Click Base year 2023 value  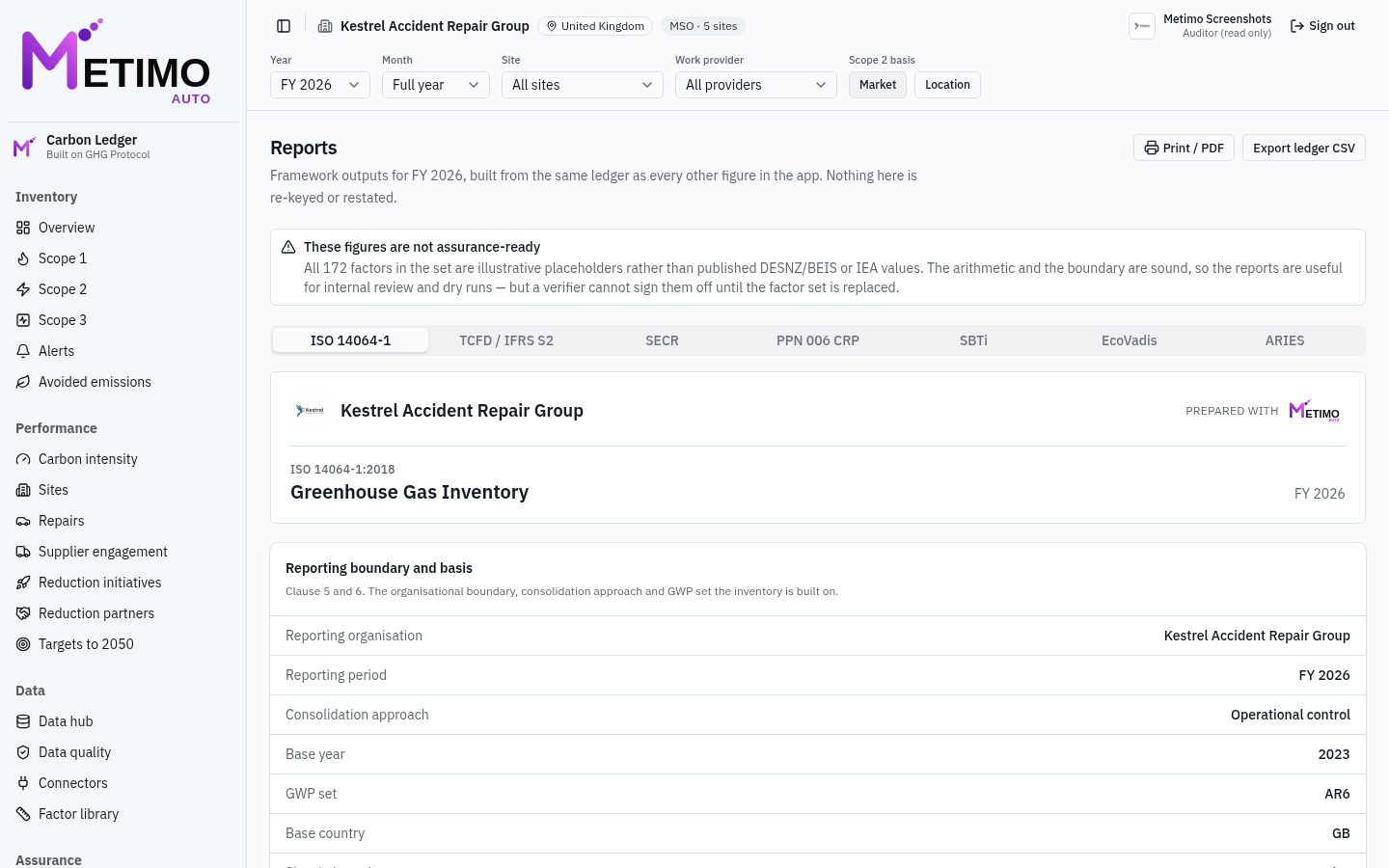(x=1334, y=754)
